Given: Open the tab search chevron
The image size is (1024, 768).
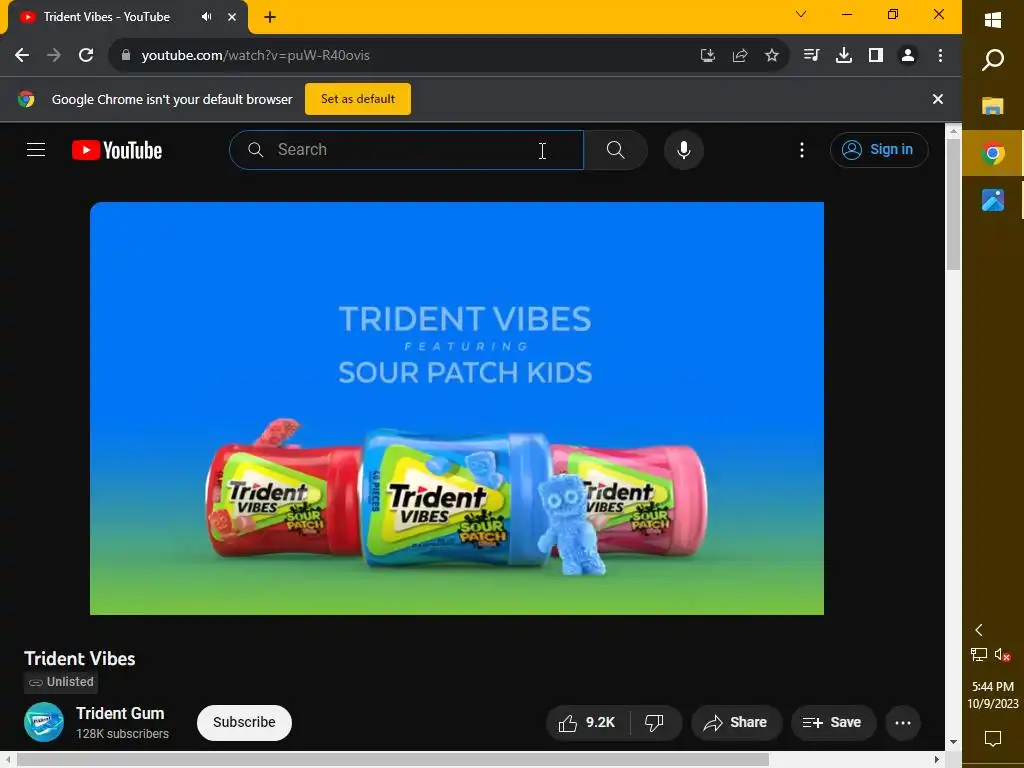Looking at the screenshot, I should [x=801, y=14].
